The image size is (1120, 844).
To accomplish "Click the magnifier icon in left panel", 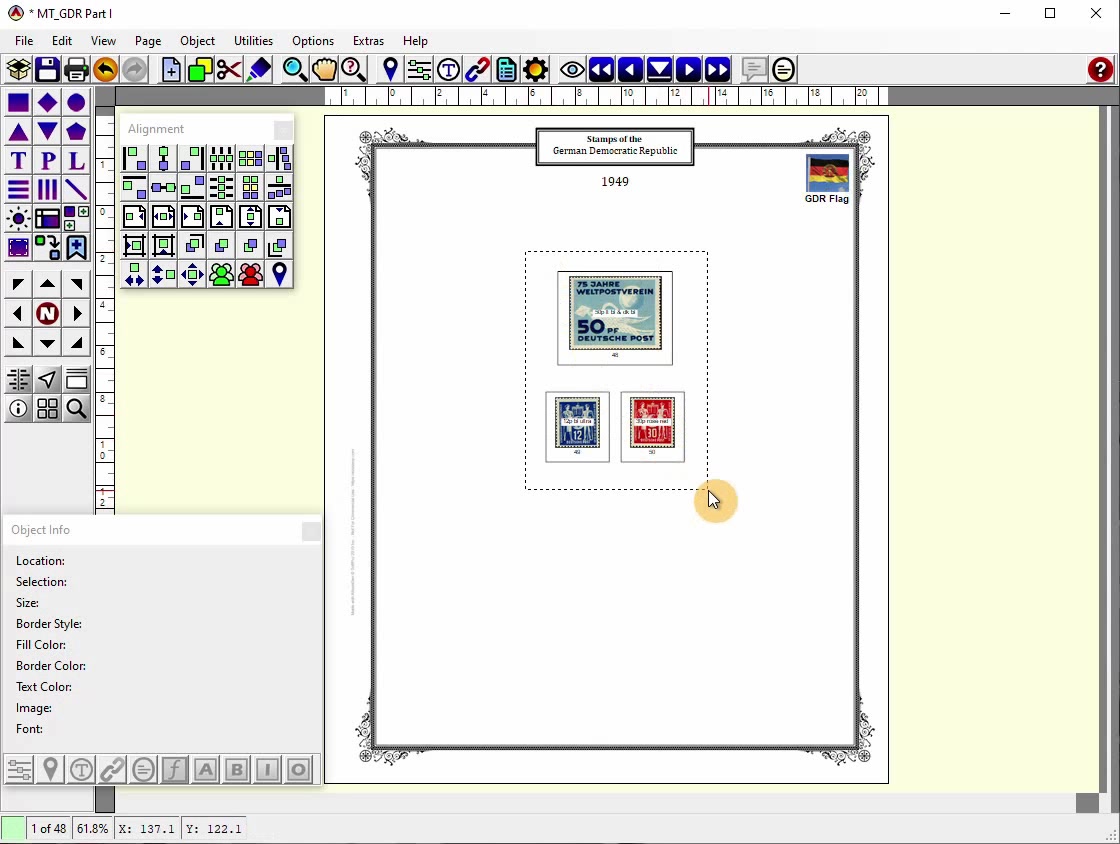I will pos(76,408).
